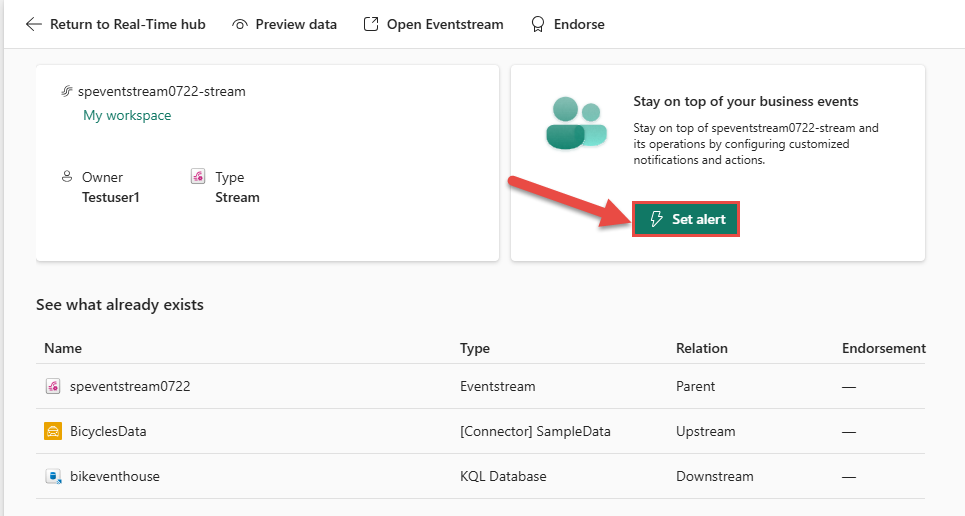The width and height of the screenshot is (965, 516).
Task: Click the Set alert button
Action: click(686, 219)
